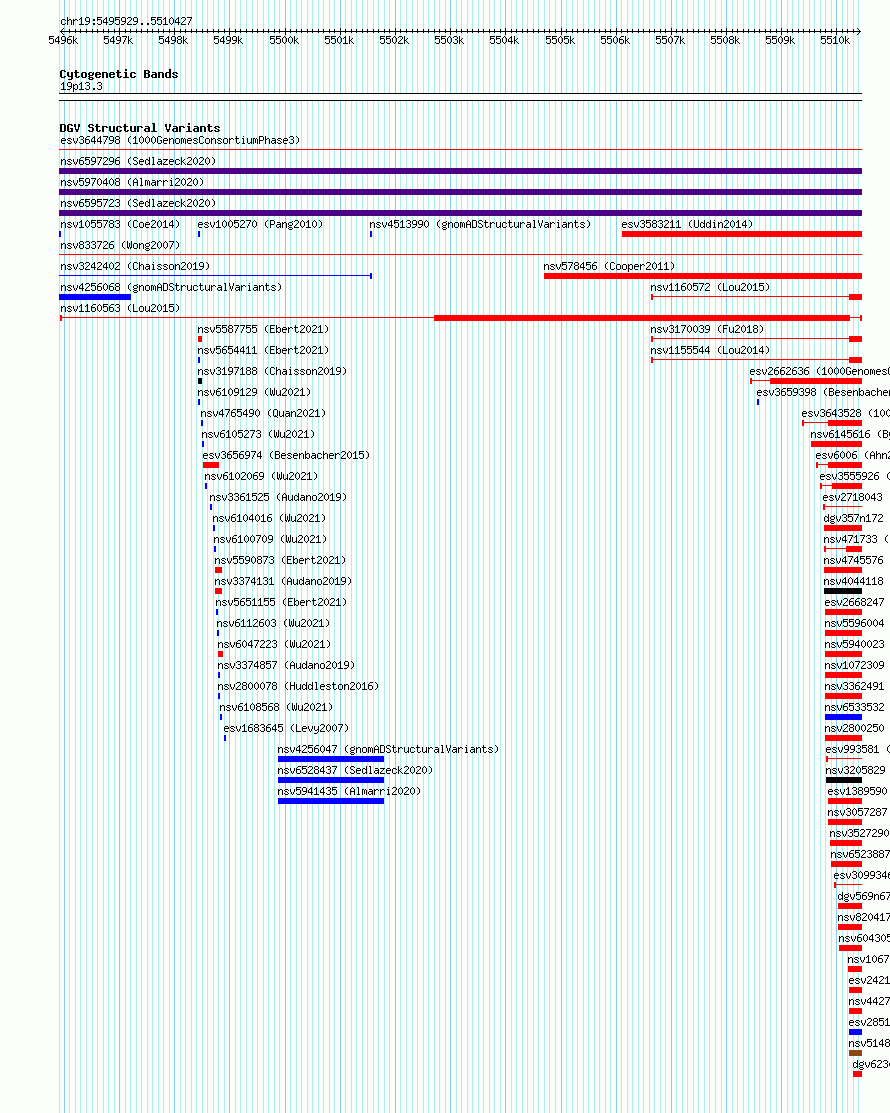Click nsv6533532 variant label
890x1113 pixels.
(x=855, y=707)
